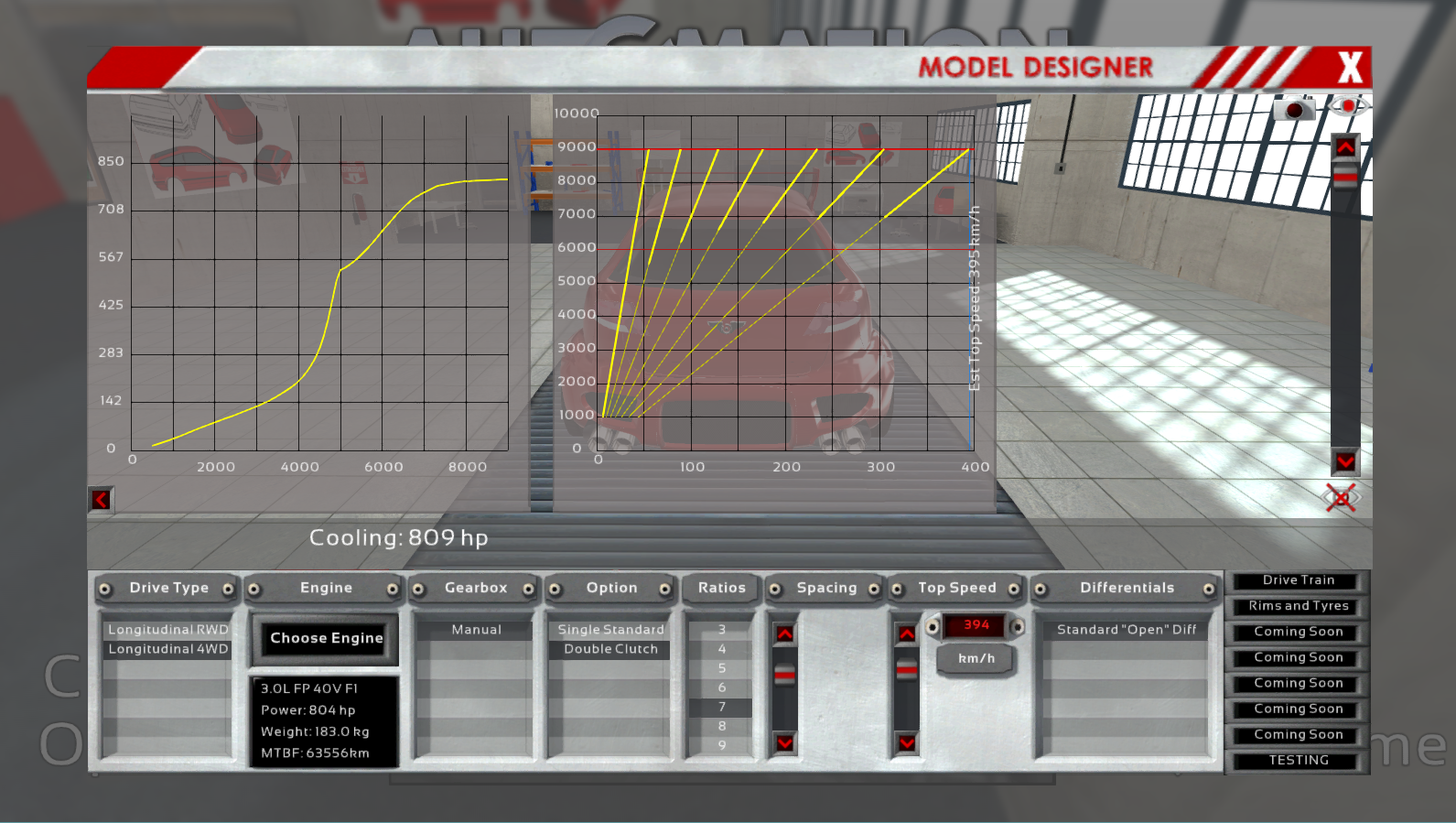Click the Engine panel header

326,588
